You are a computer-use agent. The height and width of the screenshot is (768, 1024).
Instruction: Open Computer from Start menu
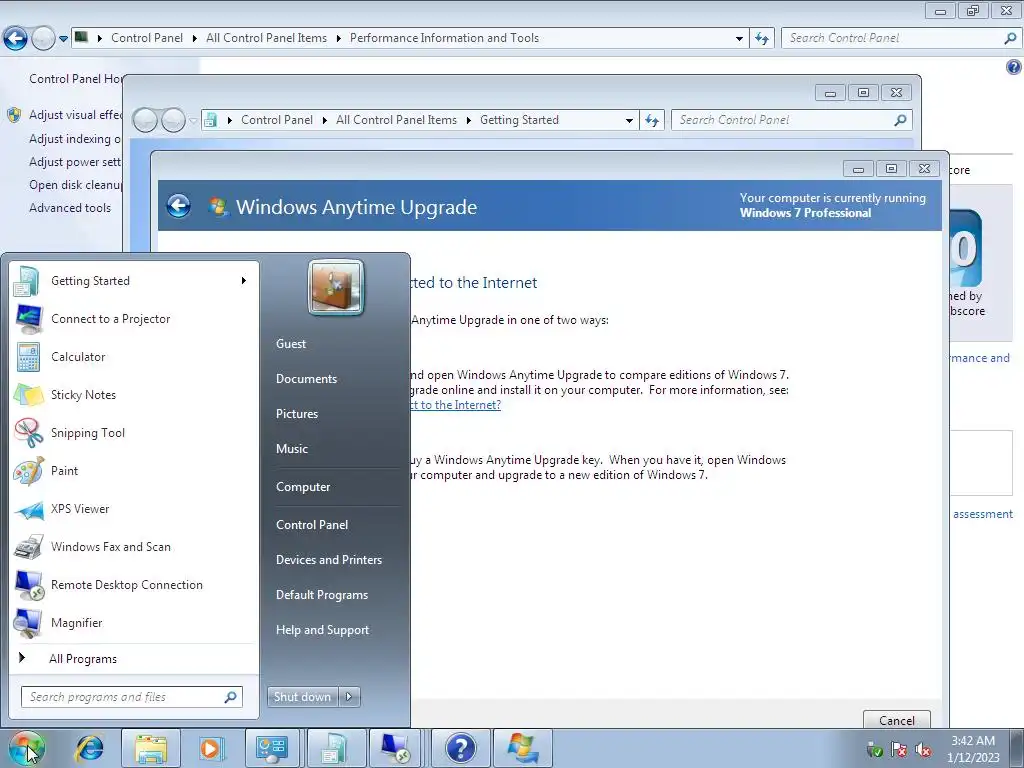pyautogui.click(x=303, y=487)
